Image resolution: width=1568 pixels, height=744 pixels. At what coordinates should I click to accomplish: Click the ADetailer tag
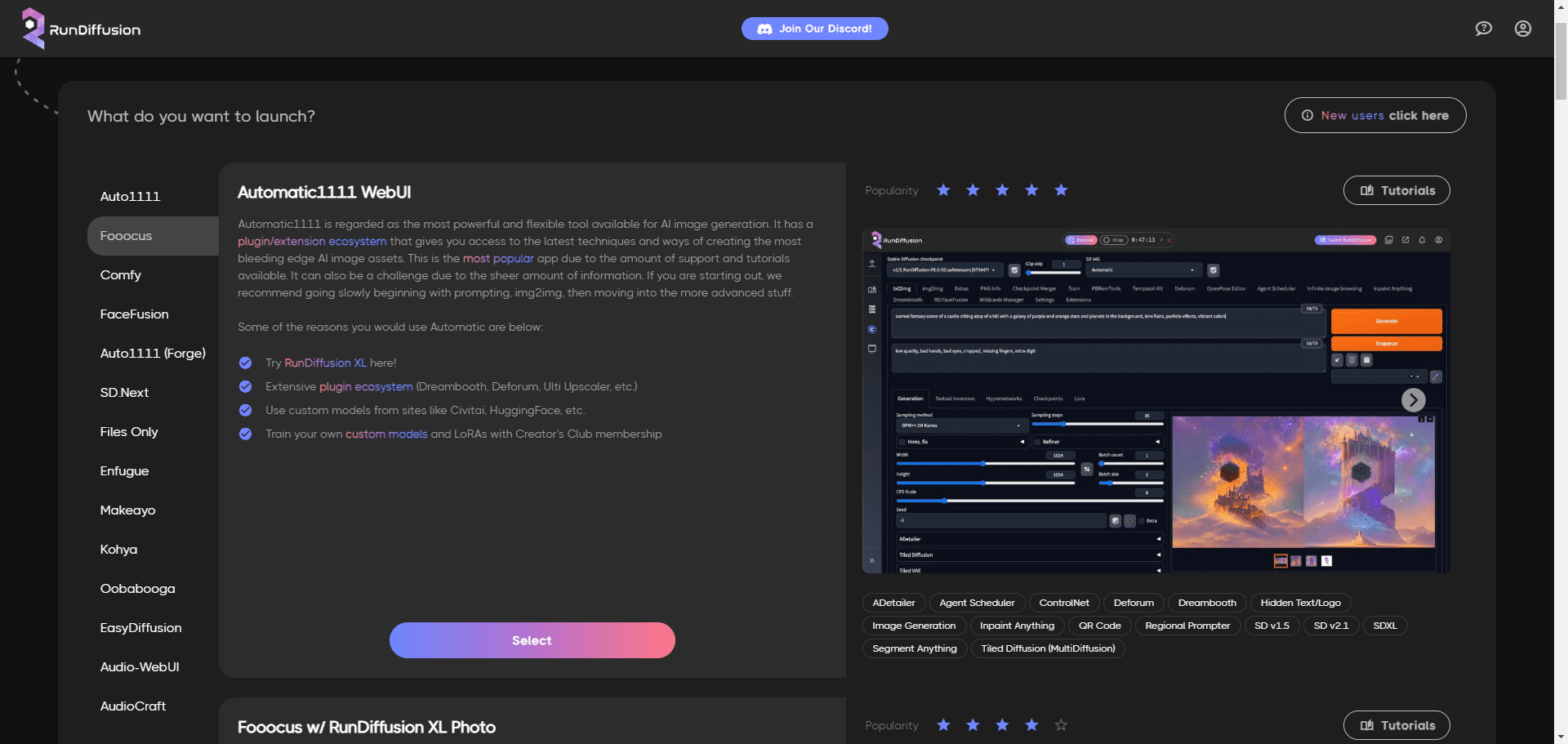[893, 603]
